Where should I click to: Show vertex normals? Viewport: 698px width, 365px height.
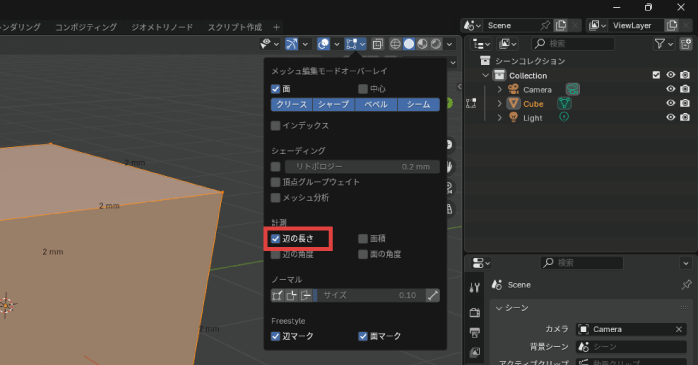coord(277,295)
